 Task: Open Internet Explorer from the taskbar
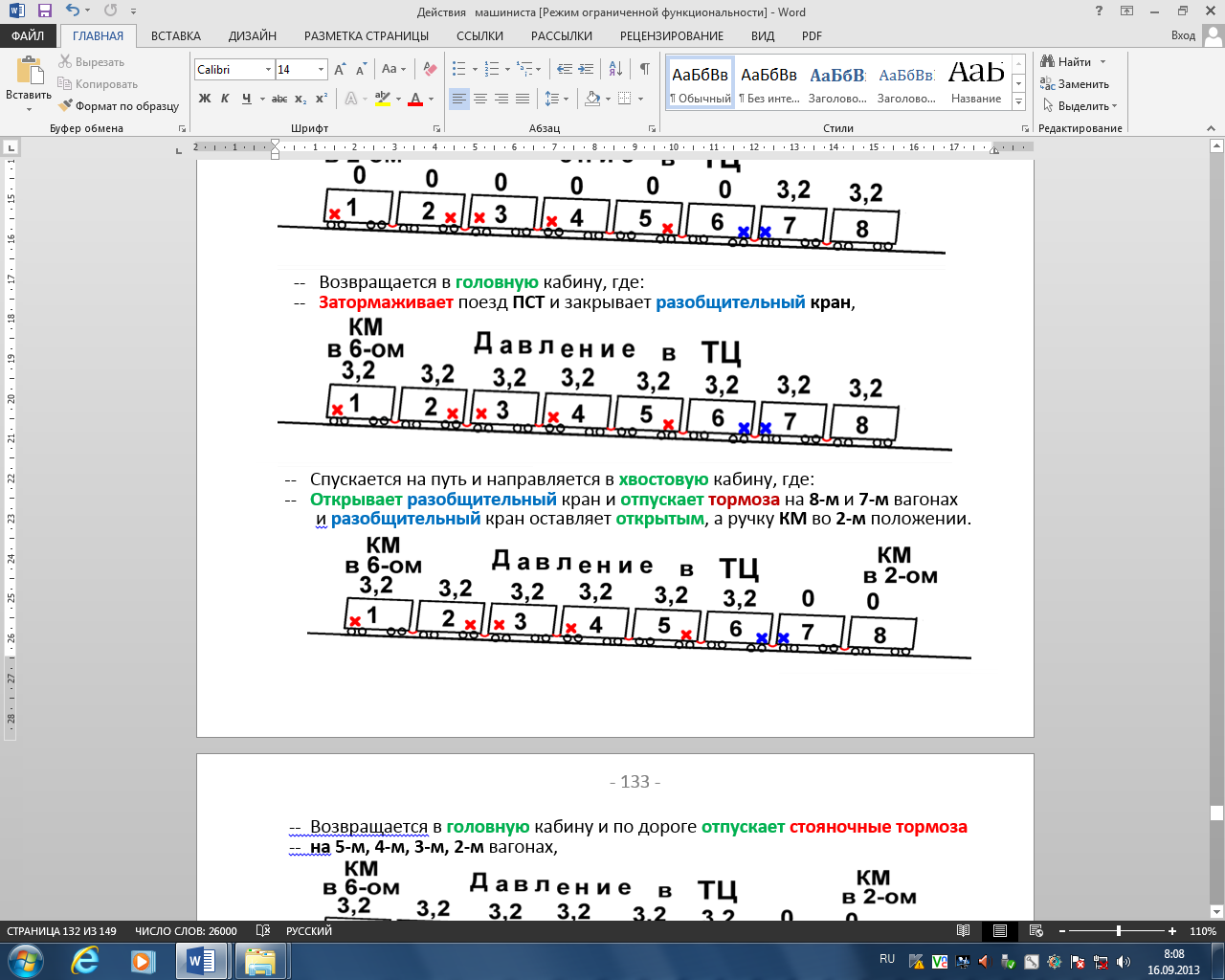[x=84, y=960]
